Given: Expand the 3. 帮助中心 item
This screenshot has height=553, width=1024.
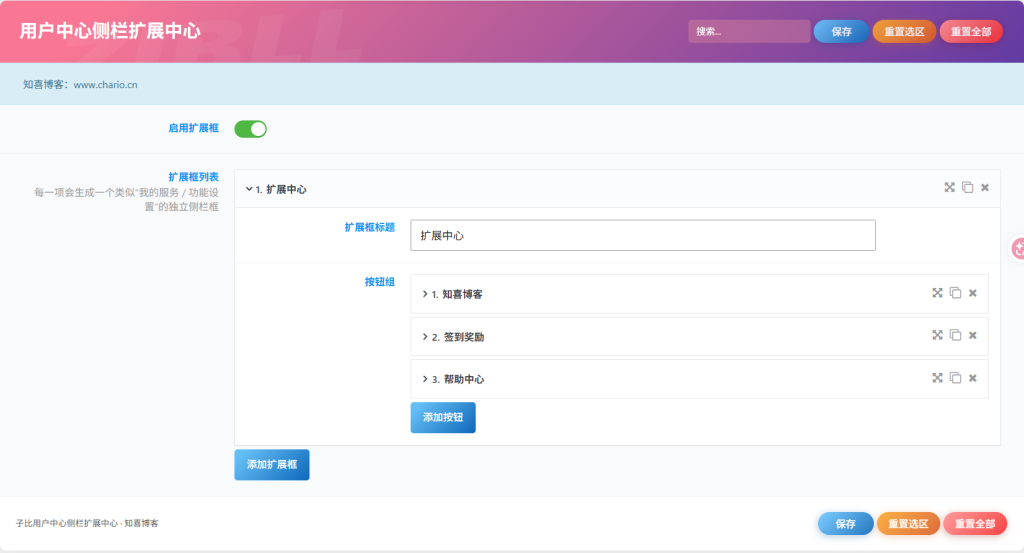Looking at the screenshot, I should coord(699,379).
